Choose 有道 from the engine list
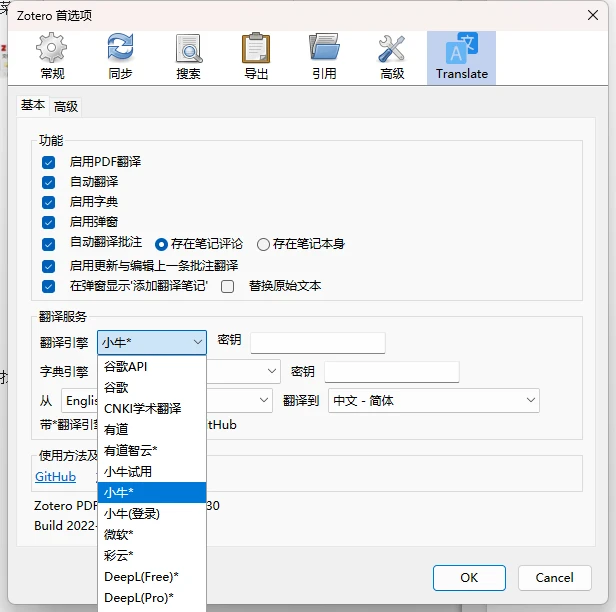This screenshot has height=612, width=616. pos(152,429)
